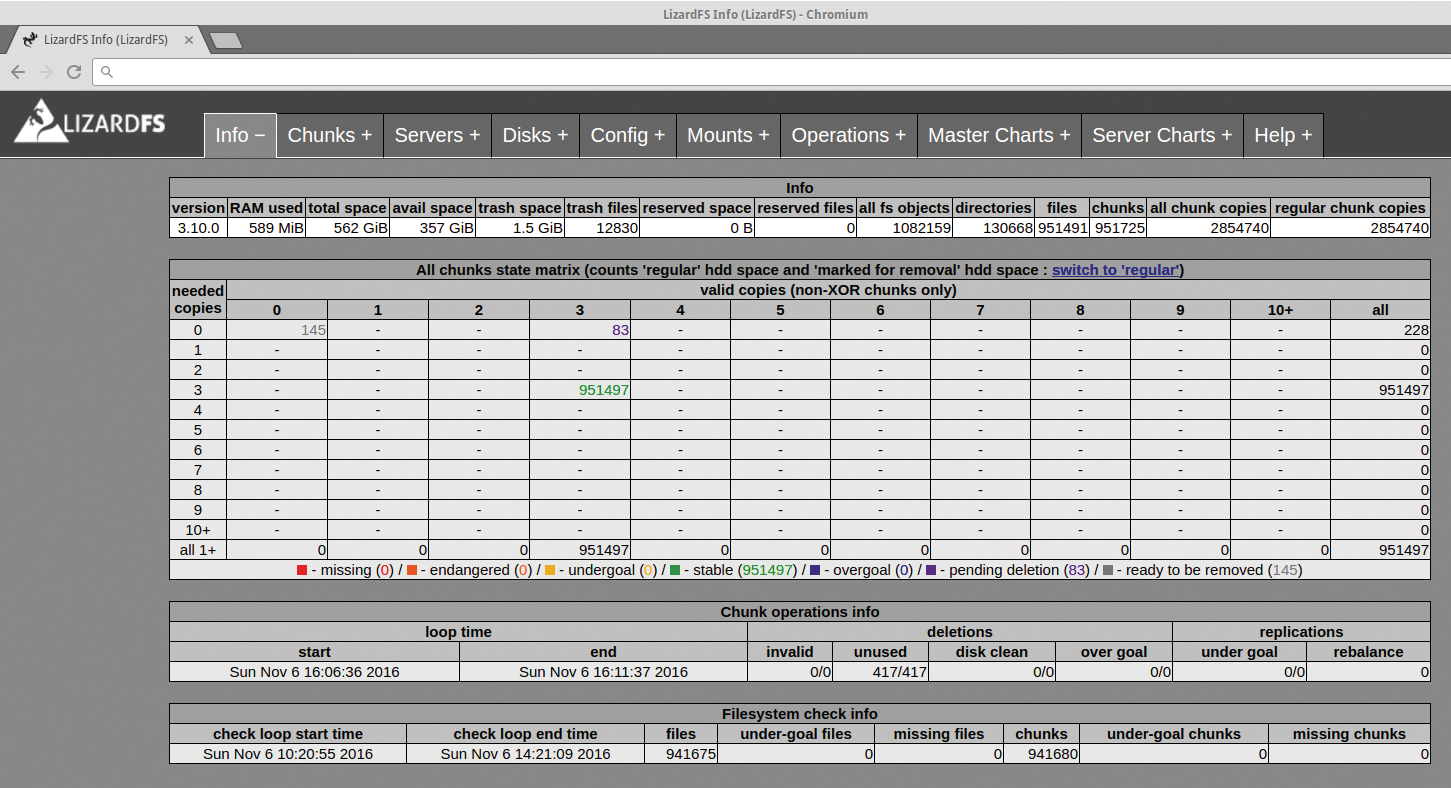Click the search magnifier in the address bar
Viewport: 1451px width, 788px height.
(x=106, y=72)
